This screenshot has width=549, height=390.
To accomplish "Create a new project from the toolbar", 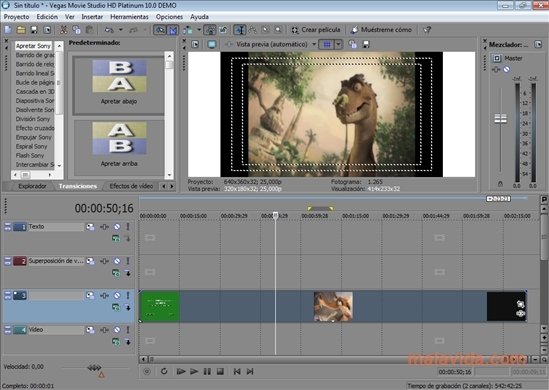I will pos(8,30).
